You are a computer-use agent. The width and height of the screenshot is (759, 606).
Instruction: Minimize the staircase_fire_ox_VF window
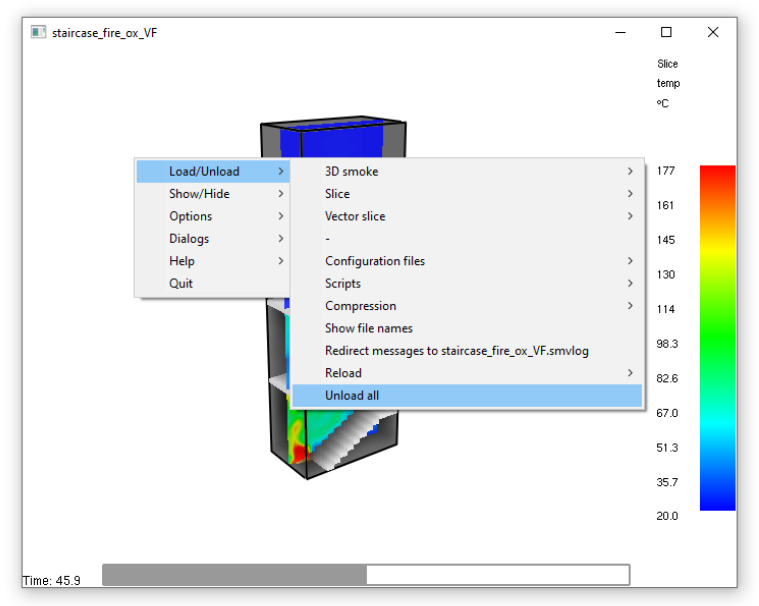pyautogui.click(x=621, y=32)
